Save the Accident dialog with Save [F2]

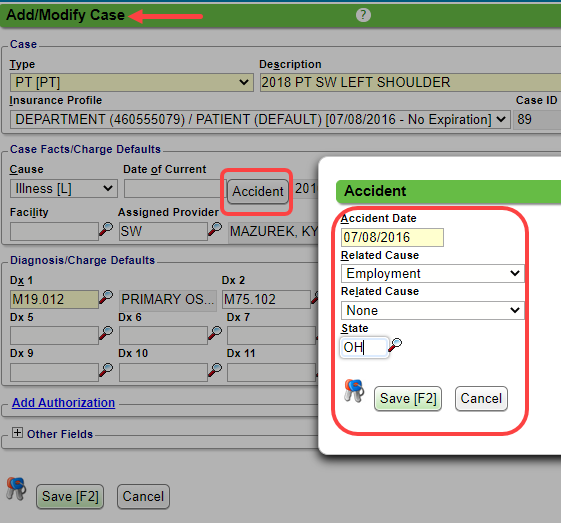point(408,399)
